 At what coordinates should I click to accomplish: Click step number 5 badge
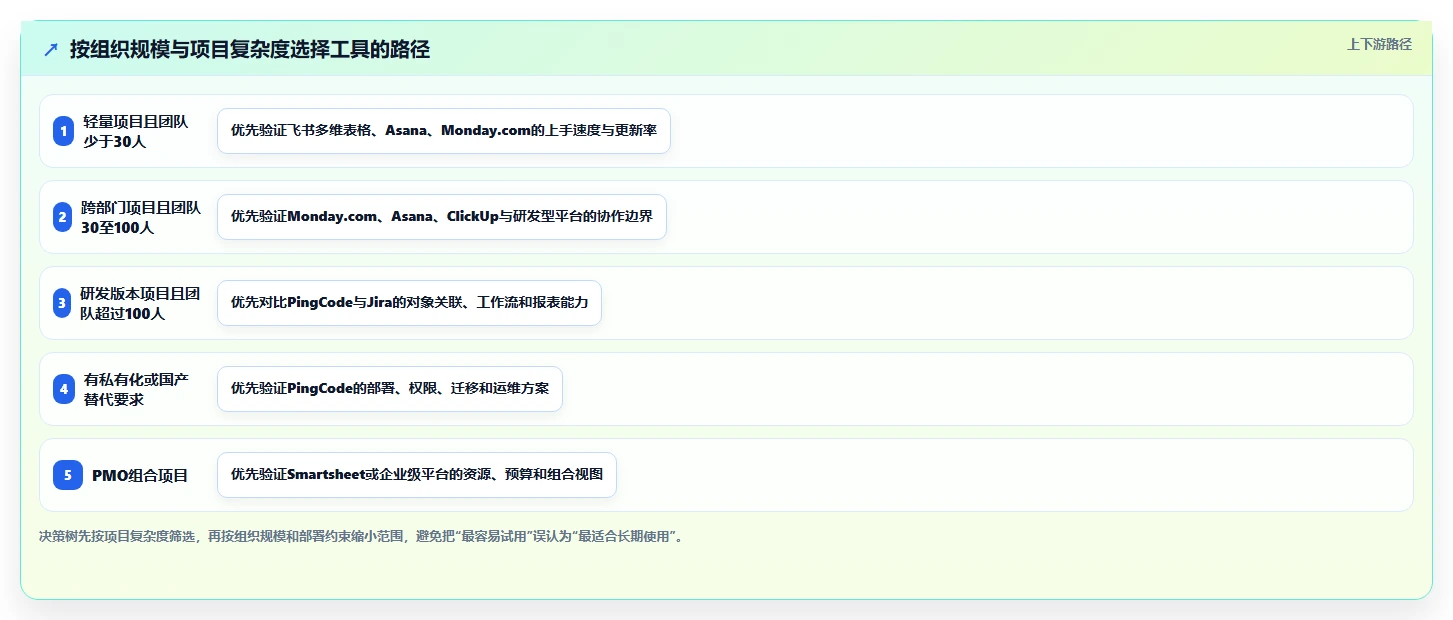coord(68,475)
